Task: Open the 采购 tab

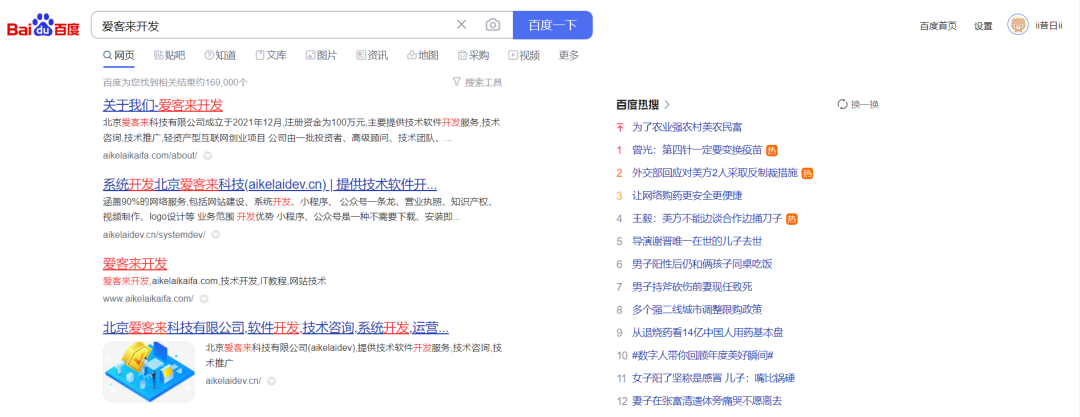Action: click(x=474, y=55)
